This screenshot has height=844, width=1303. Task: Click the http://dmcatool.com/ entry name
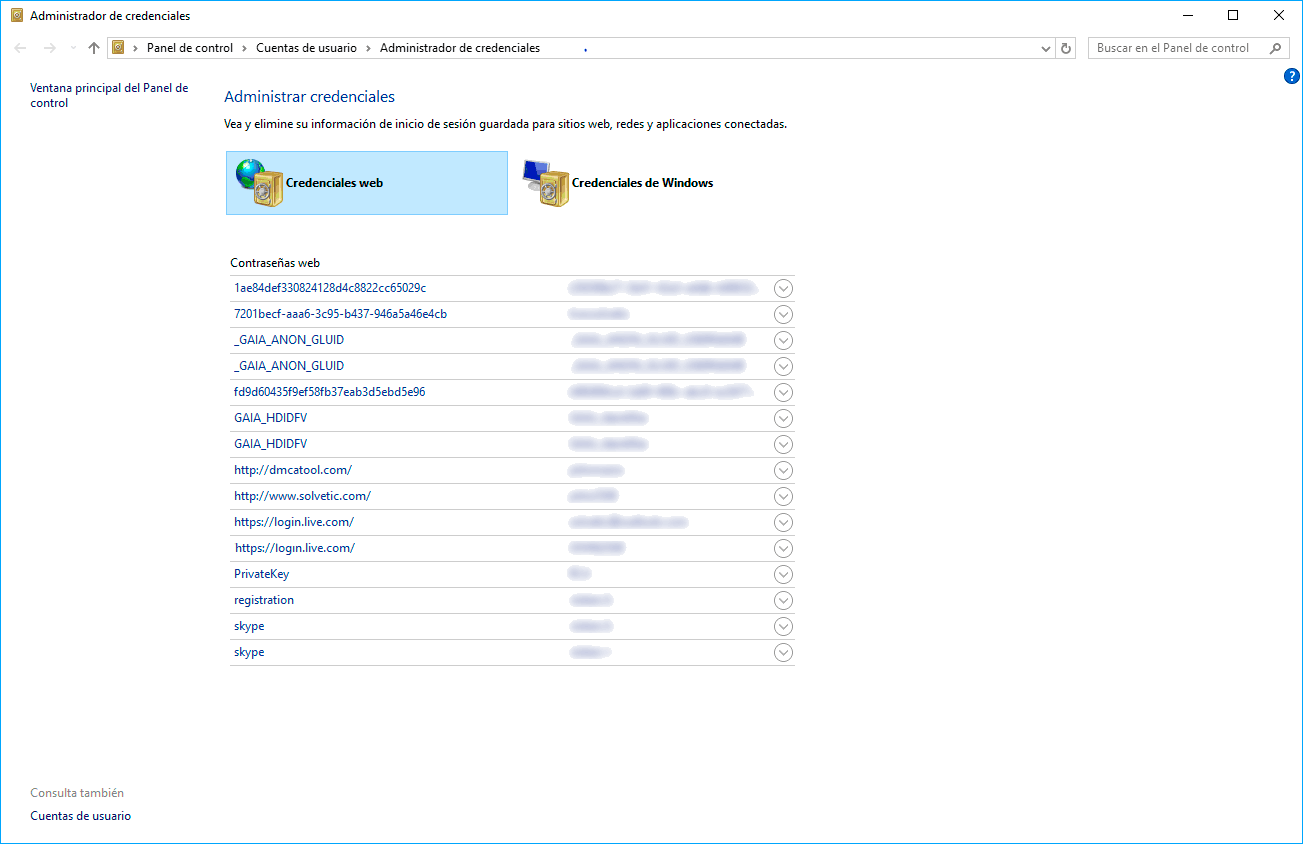pos(293,470)
